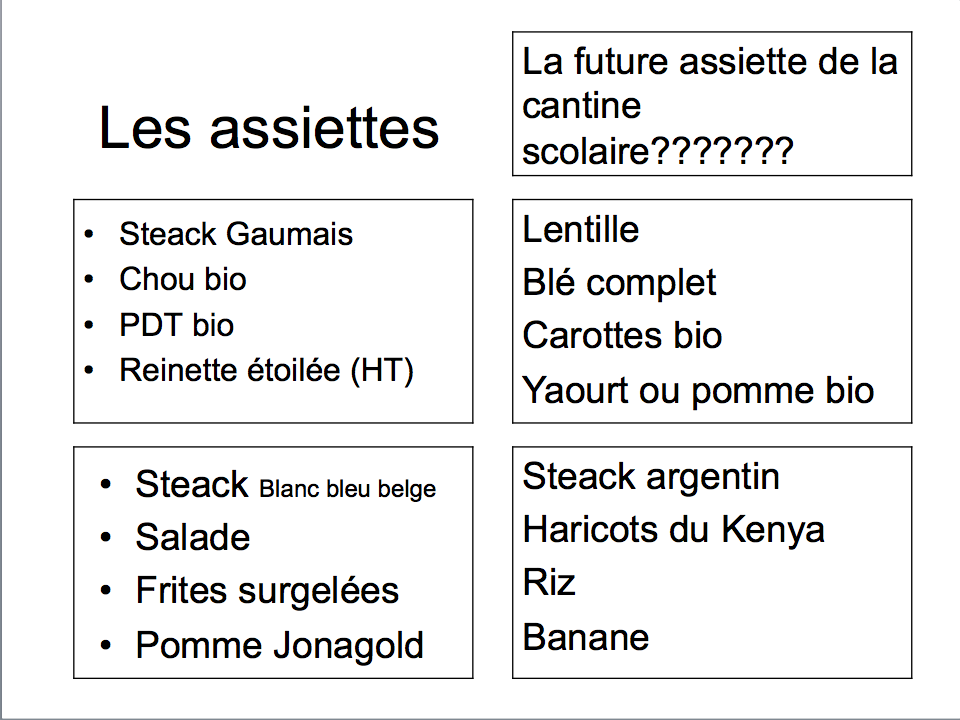Select the "Blé complet" line
This screenshot has height=720, width=960.
point(619,283)
